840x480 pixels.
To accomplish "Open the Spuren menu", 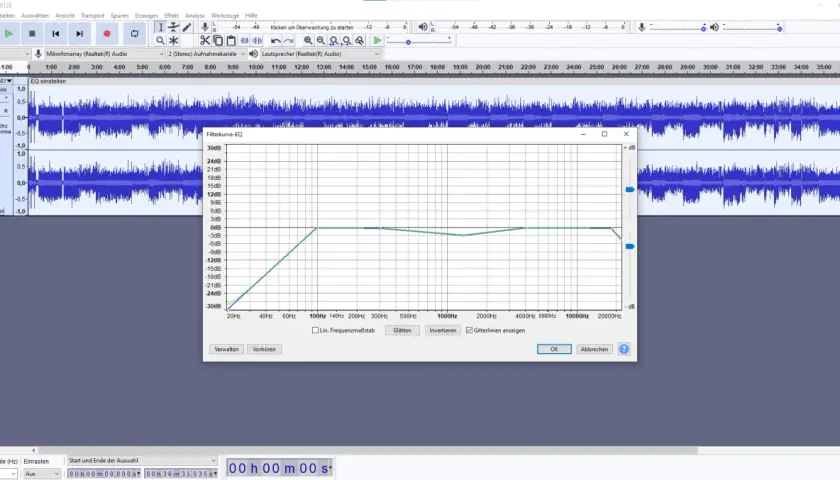I will (x=119, y=16).
